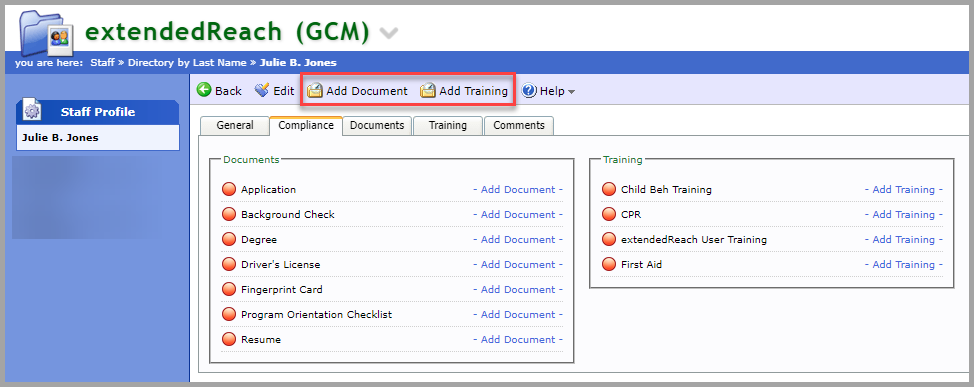Click the Degree row name

click(x=259, y=240)
